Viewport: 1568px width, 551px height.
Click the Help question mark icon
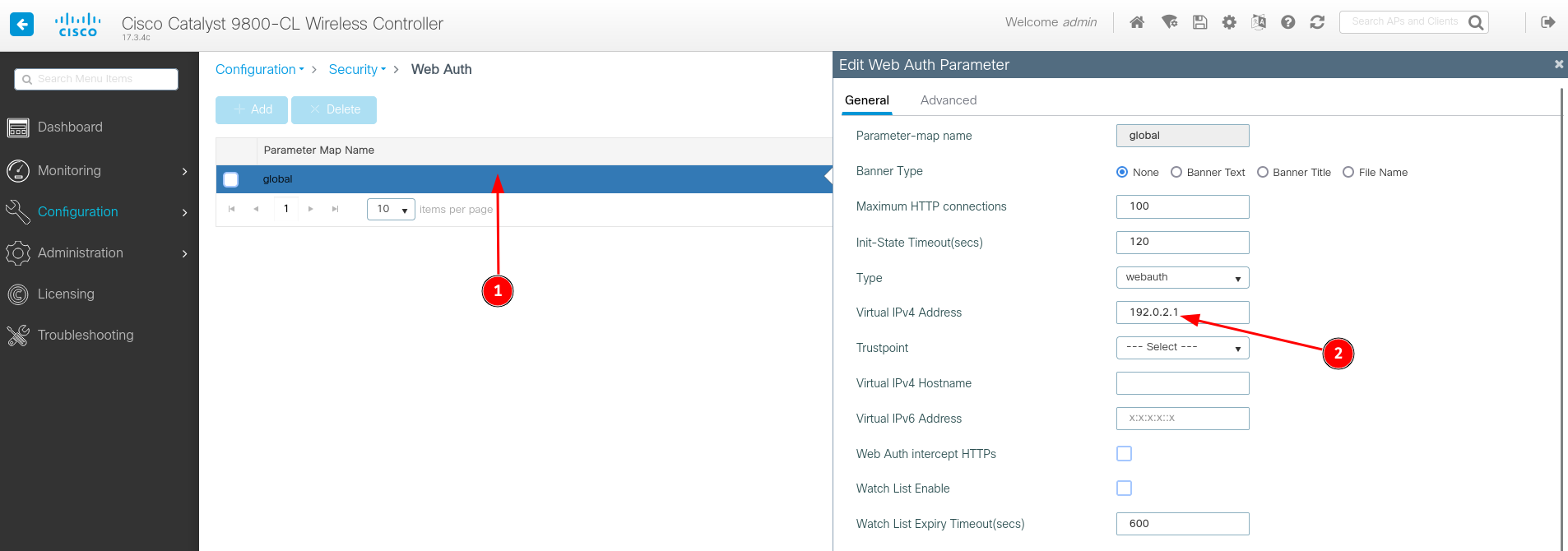[1288, 22]
